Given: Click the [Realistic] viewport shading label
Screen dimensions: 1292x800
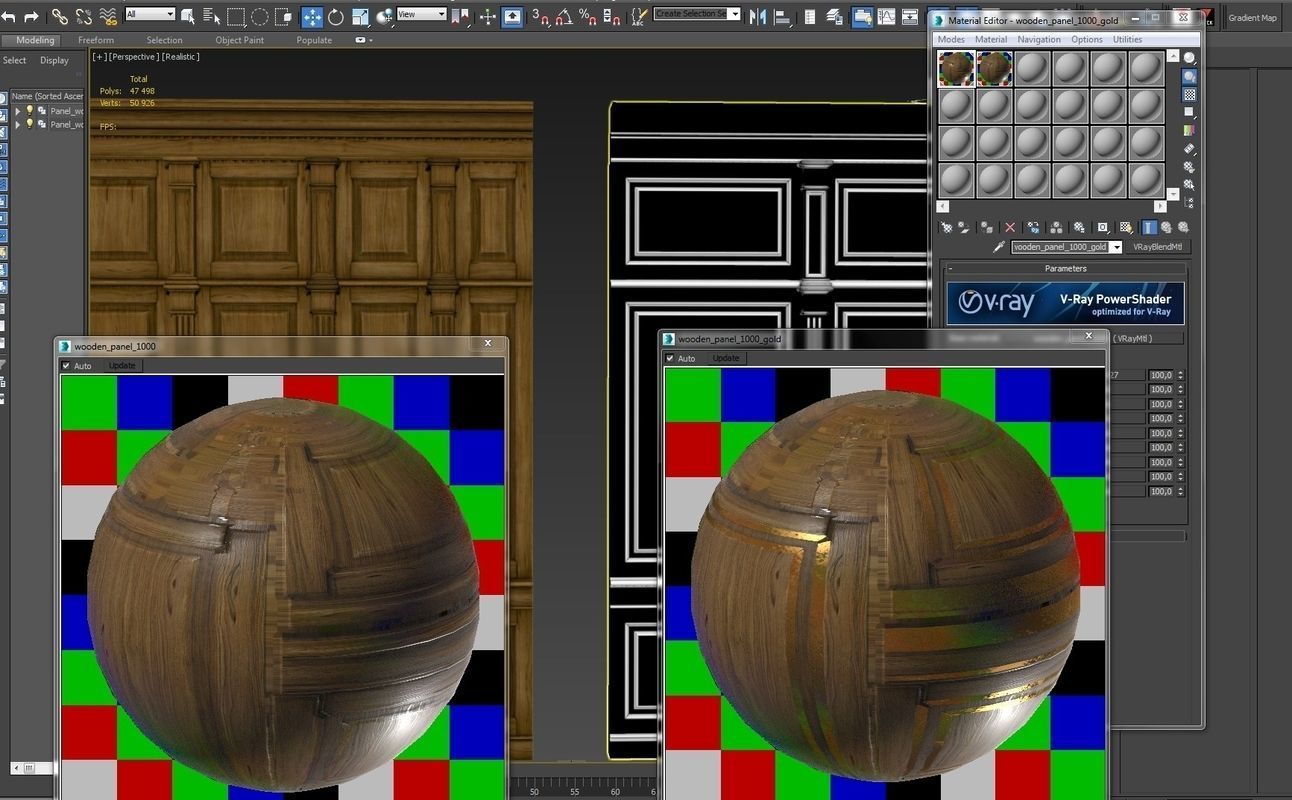Looking at the screenshot, I should 180,57.
